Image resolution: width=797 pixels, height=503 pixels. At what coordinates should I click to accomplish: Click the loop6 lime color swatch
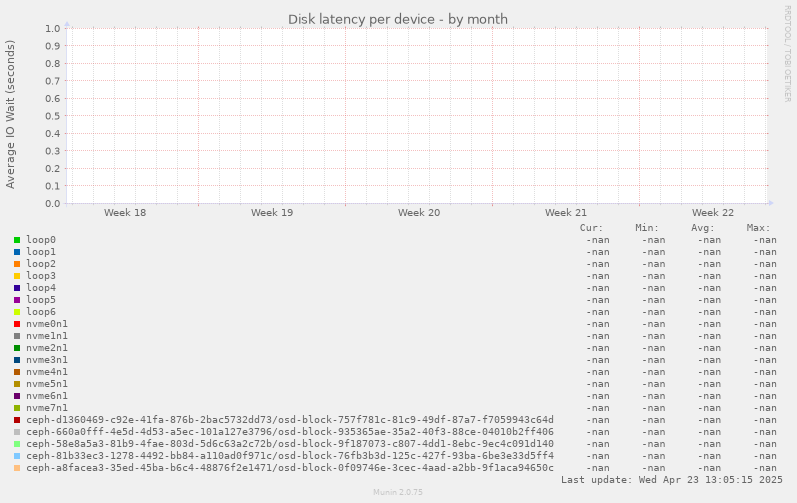coord(17,312)
